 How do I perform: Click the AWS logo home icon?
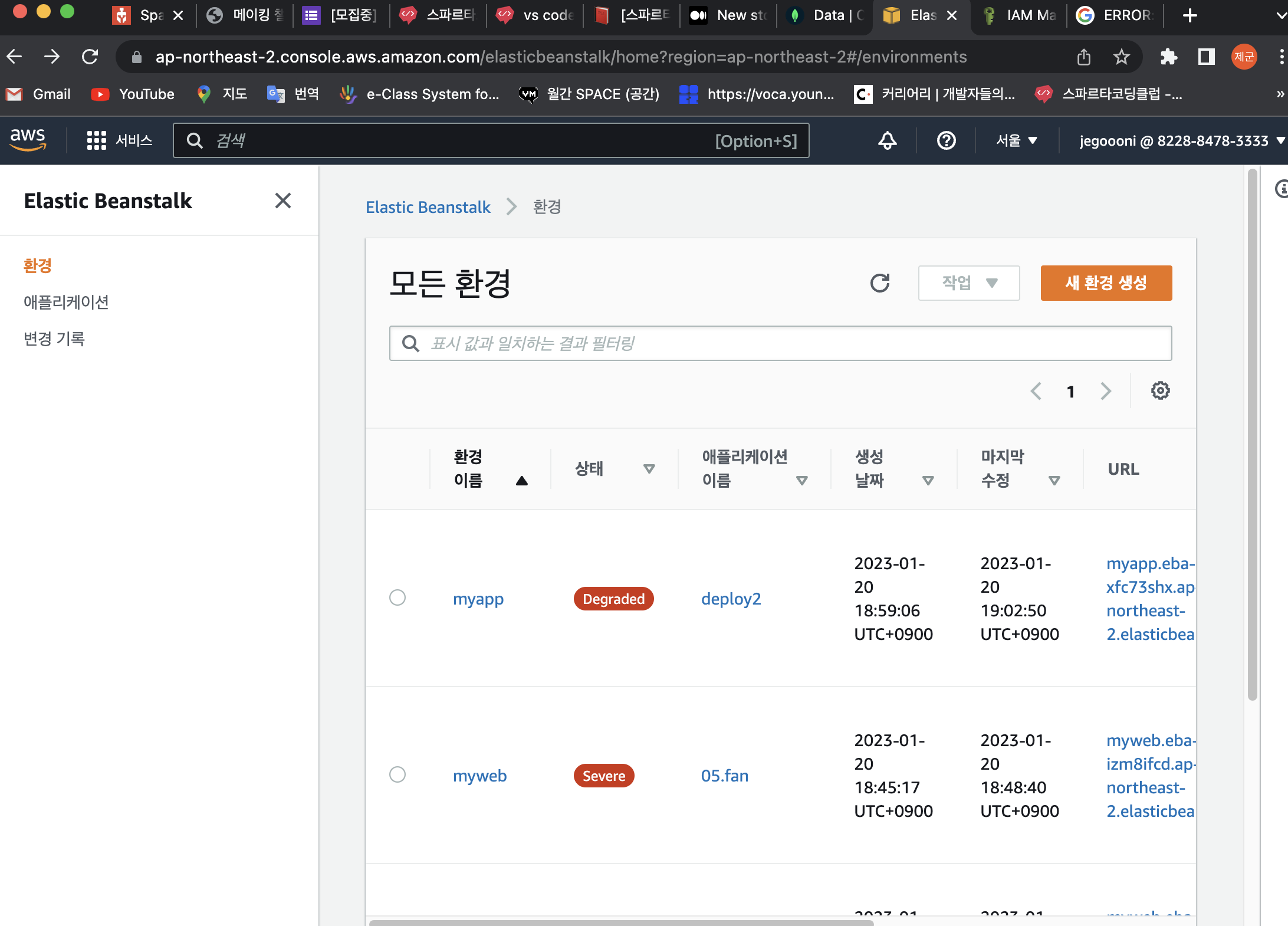(28, 140)
